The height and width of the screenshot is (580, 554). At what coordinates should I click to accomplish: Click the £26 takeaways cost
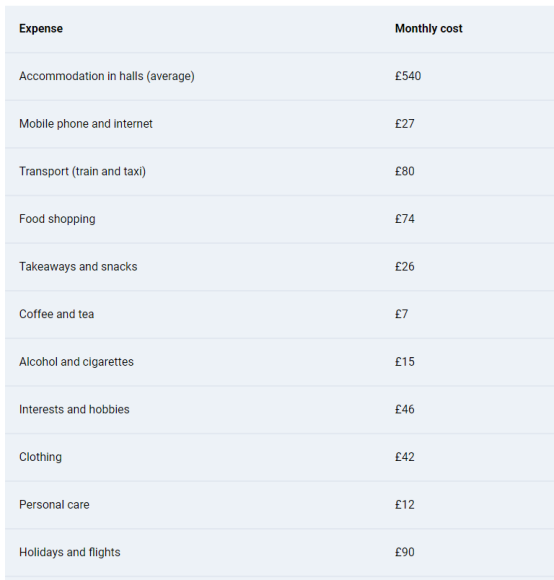pyautogui.click(x=404, y=267)
